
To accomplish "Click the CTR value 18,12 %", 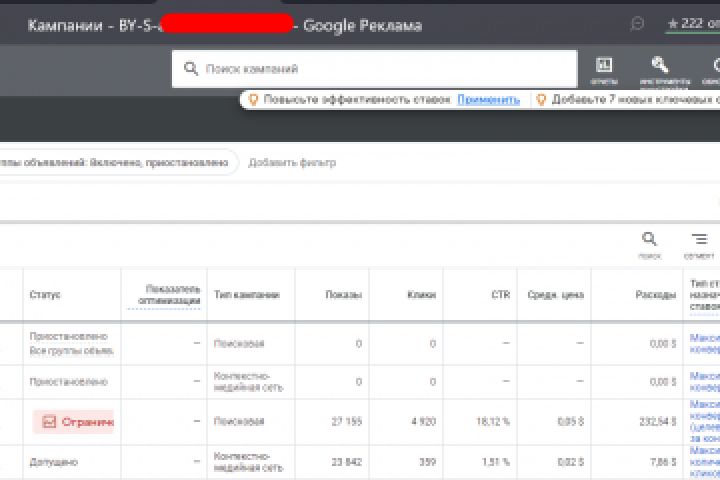I will click(x=493, y=421).
